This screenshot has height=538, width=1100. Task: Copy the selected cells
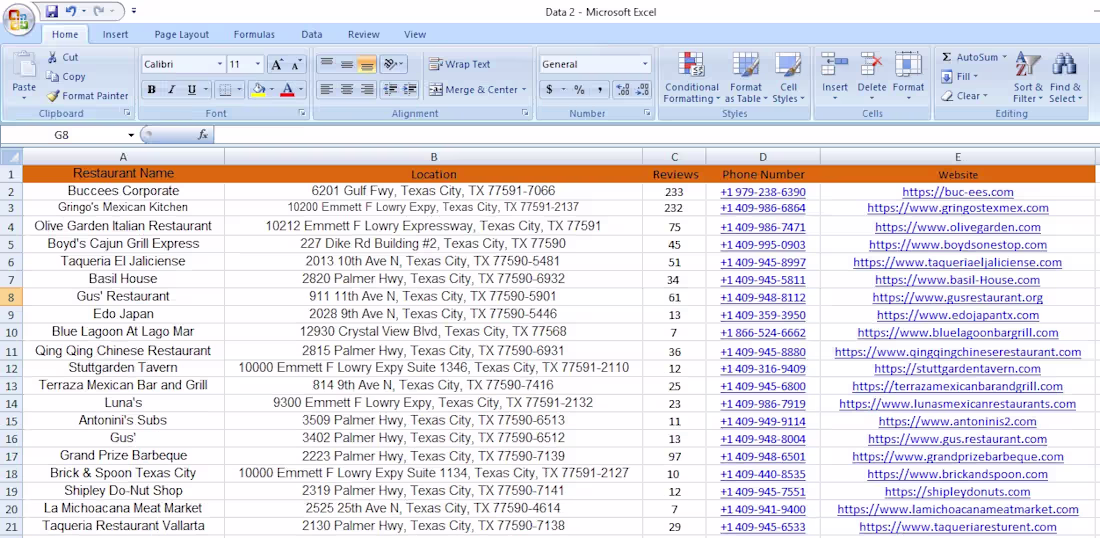[x=66, y=76]
